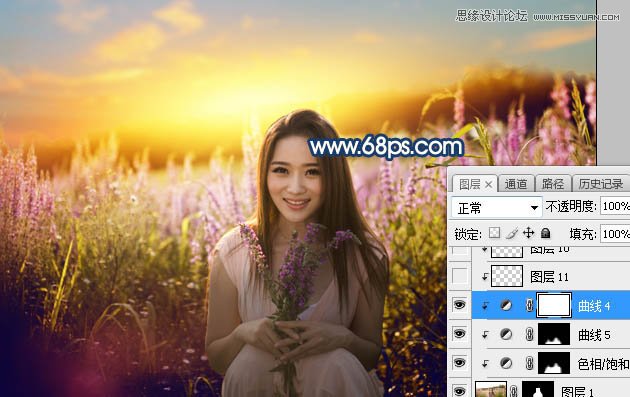Viewport: 630px width, 397px height.
Task: Hide the 色相/饱和 layer eye icon
Action: [460, 363]
